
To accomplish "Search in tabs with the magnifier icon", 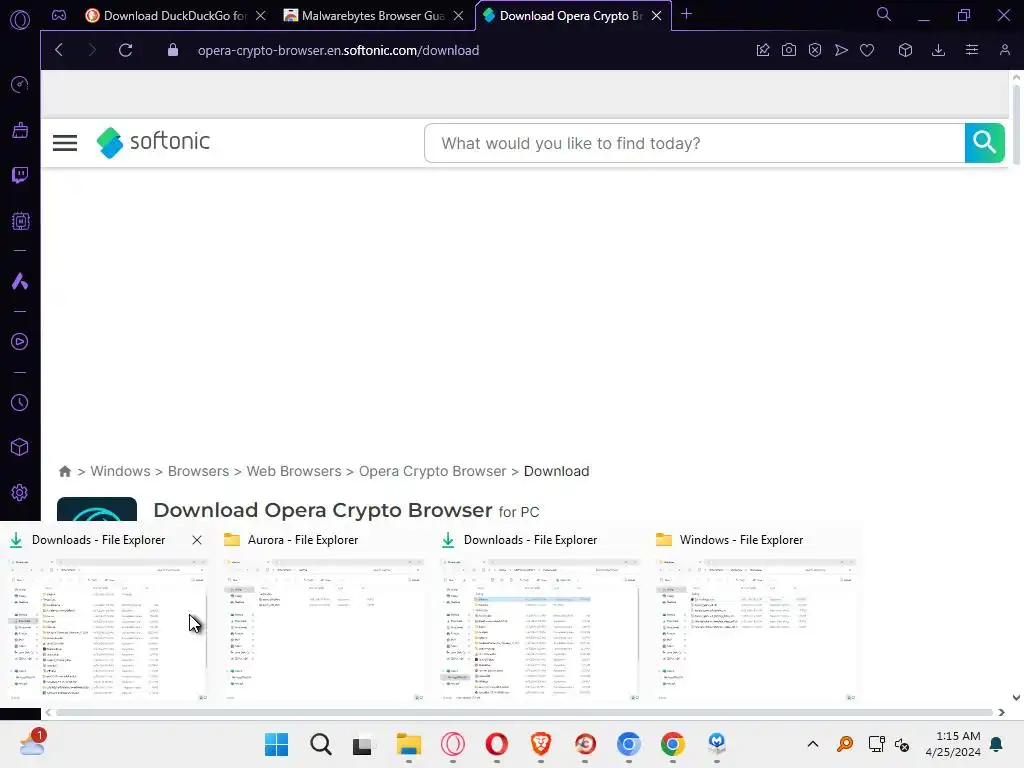I will 884,14.
